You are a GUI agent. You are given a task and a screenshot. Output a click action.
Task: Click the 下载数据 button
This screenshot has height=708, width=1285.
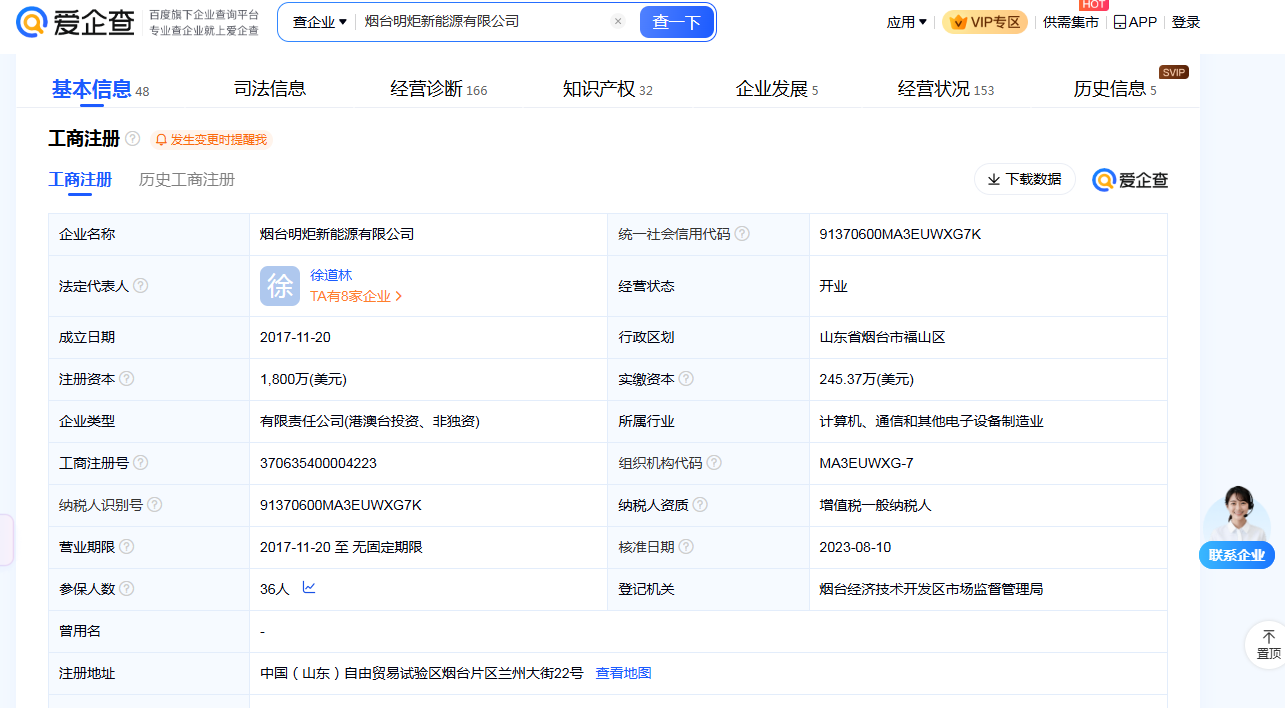pos(1024,179)
